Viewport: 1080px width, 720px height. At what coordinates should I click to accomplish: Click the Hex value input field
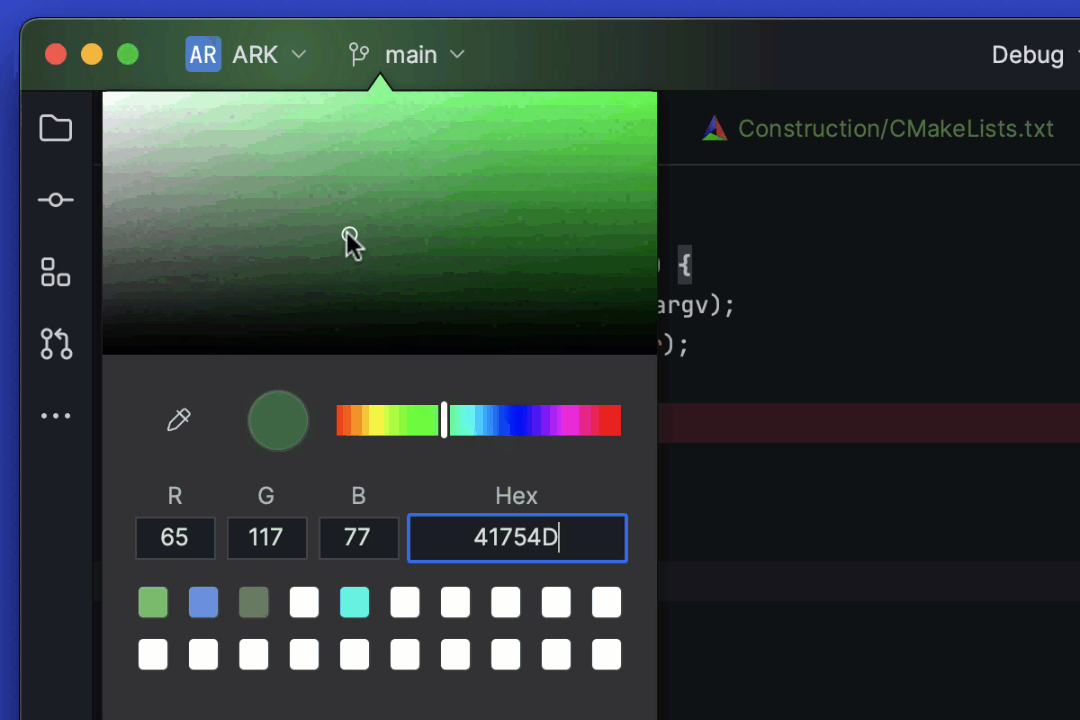517,538
